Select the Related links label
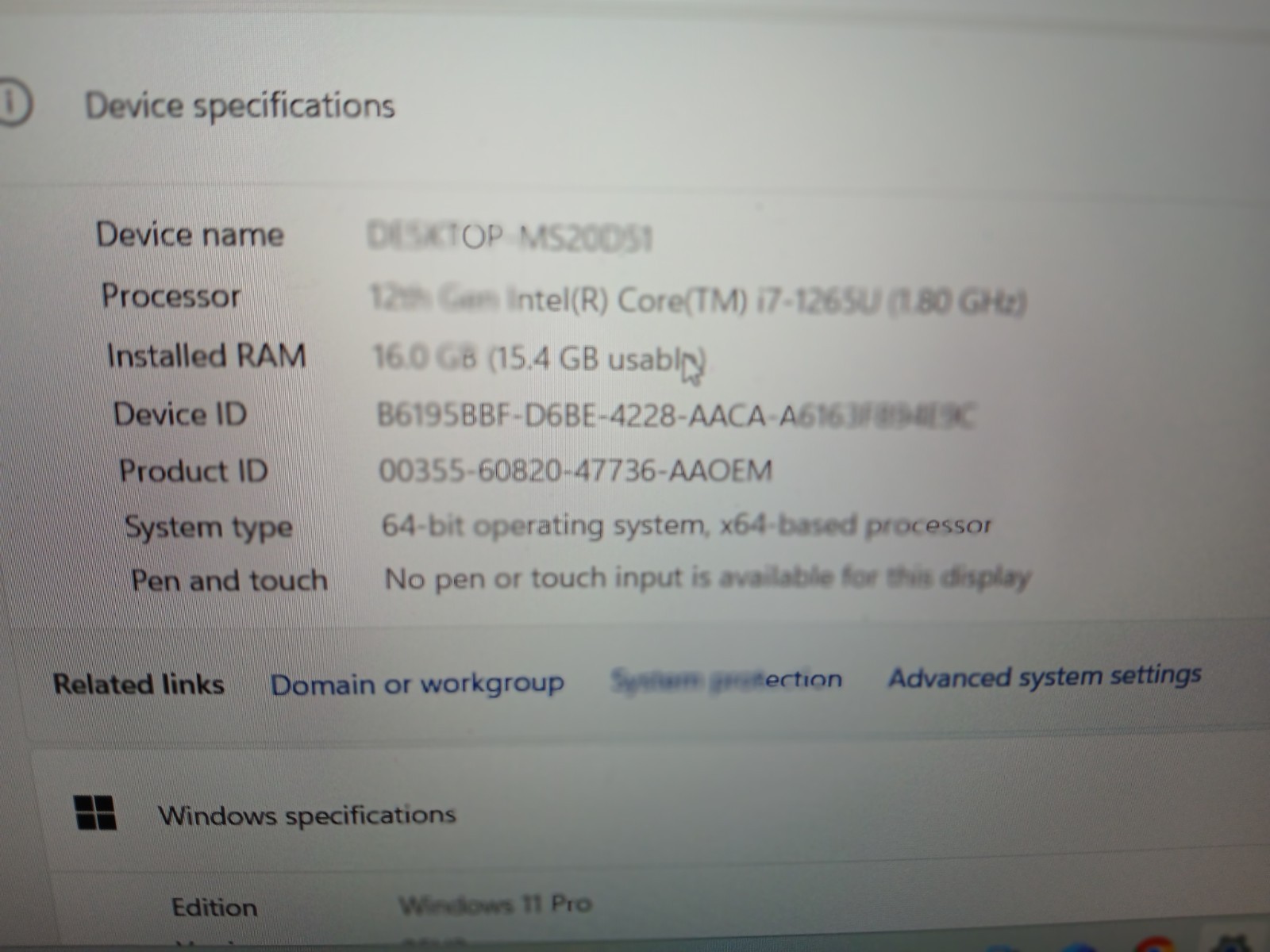 pos(139,684)
